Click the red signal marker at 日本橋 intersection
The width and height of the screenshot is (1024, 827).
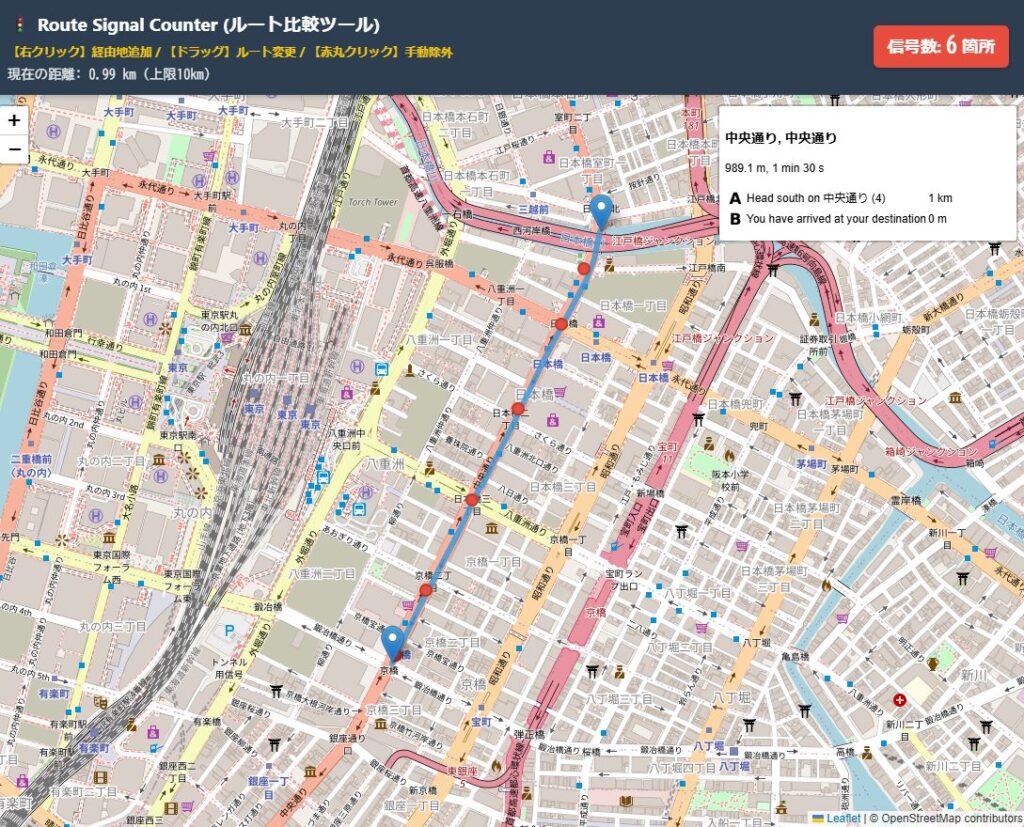pyautogui.click(x=561, y=324)
